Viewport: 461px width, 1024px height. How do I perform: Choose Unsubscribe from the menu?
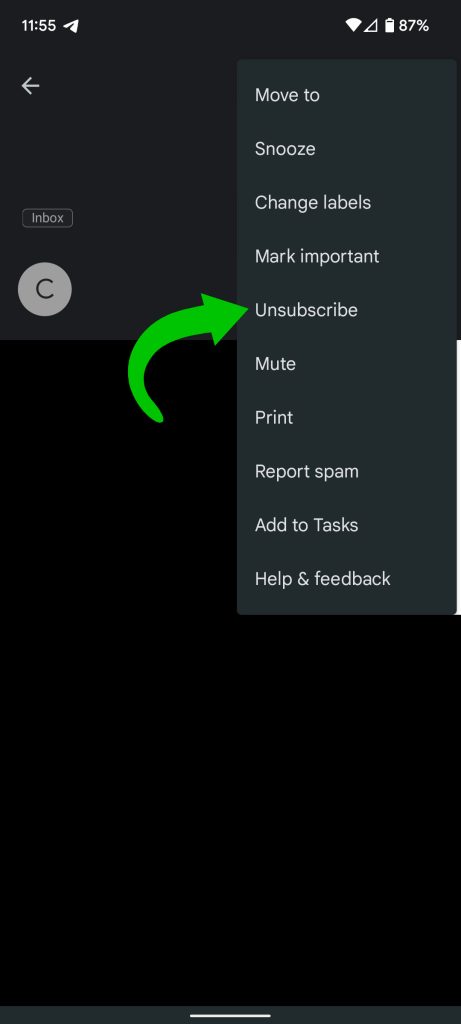[347, 310]
